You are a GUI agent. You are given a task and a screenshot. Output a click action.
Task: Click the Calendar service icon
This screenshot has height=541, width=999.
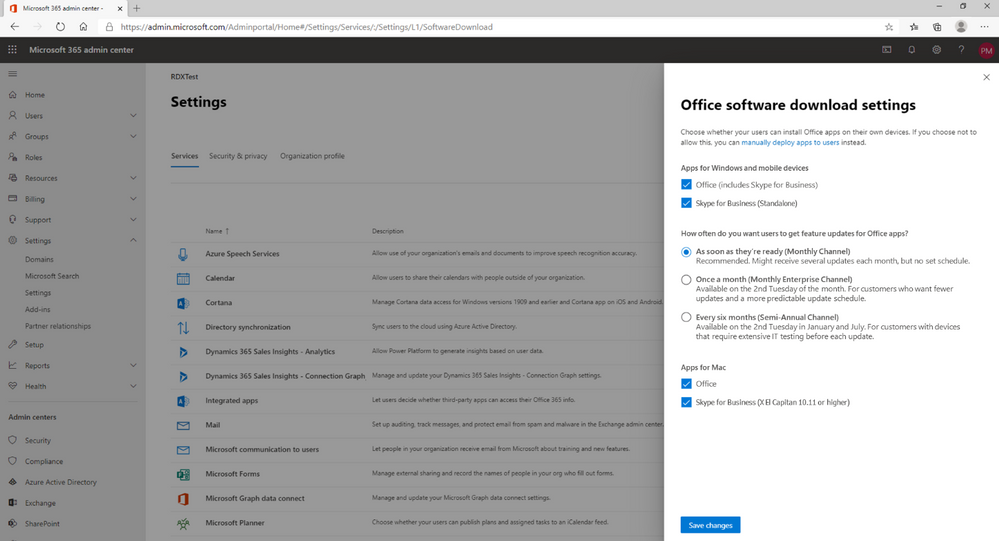pos(183,278)
